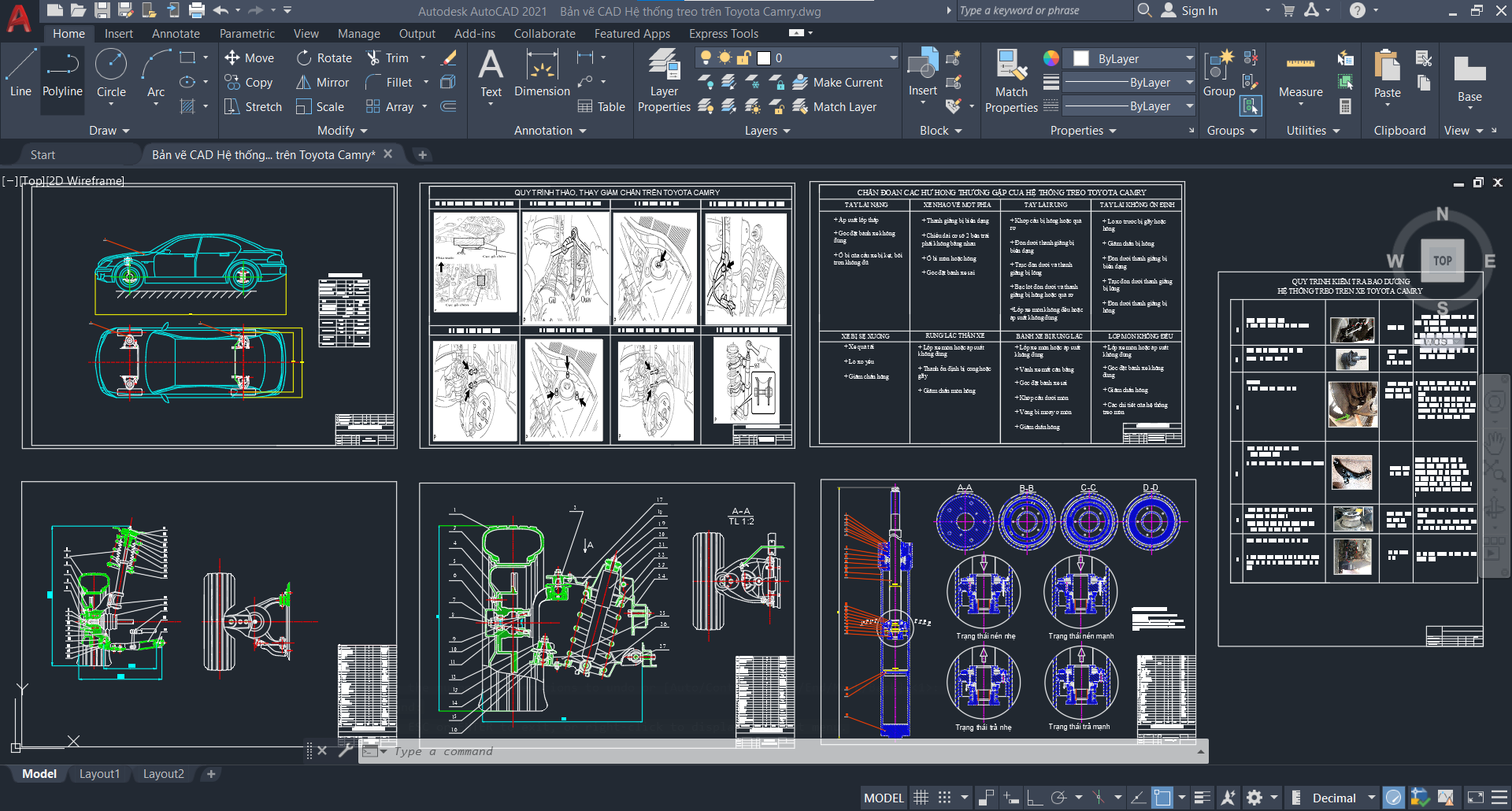Toggle layer 0 lightbulb on/off

pyautogui.click(x=706, y=57)
